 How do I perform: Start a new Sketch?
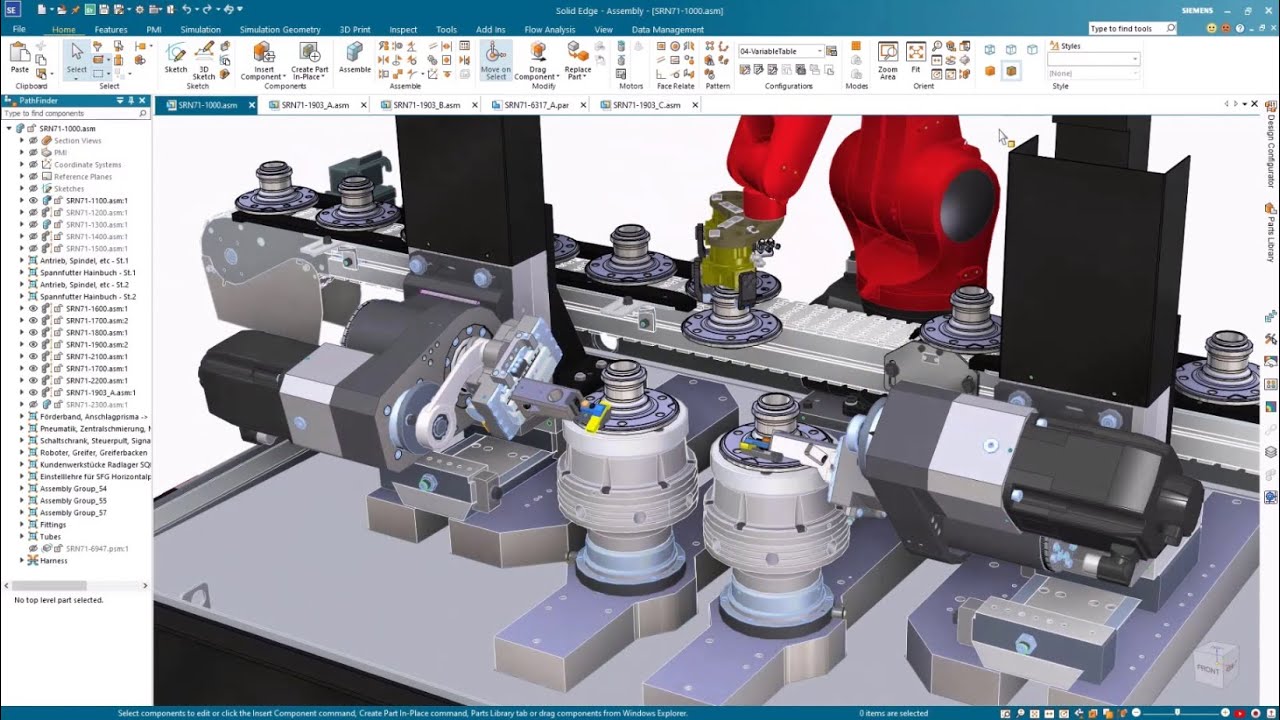175,58
